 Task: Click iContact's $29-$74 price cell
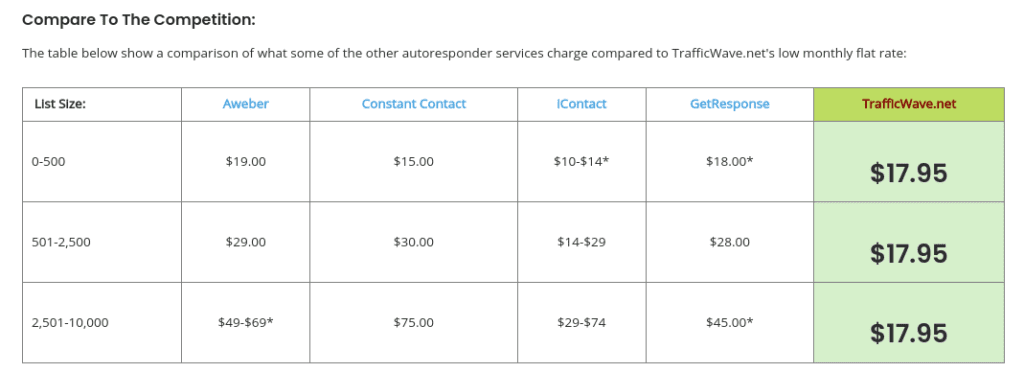click(581, 322)
